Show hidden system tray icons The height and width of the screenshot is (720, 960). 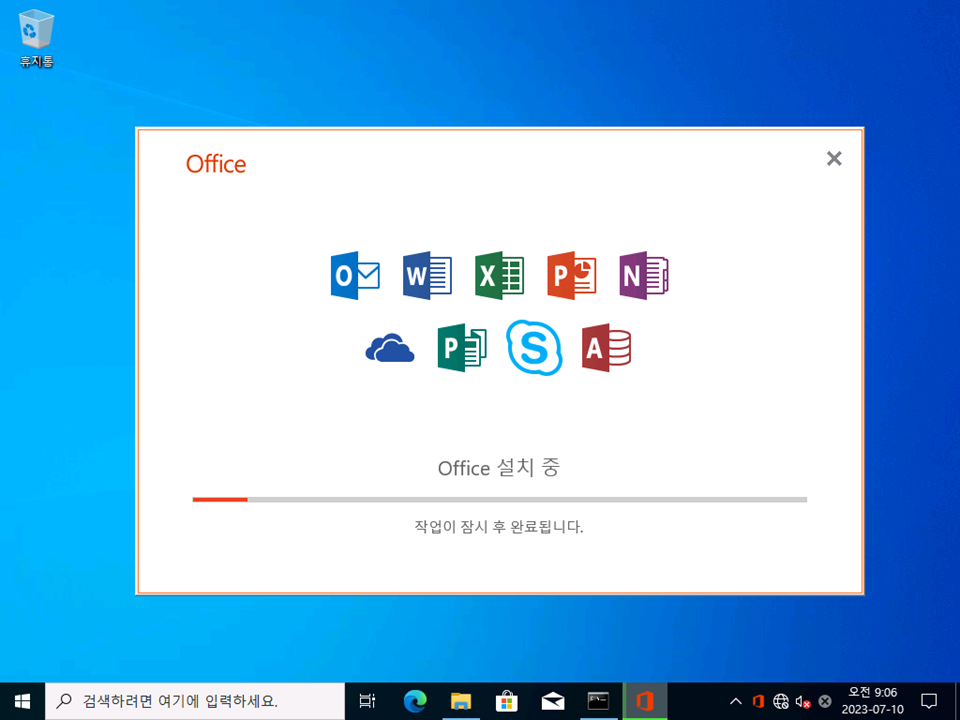[736, 701]
